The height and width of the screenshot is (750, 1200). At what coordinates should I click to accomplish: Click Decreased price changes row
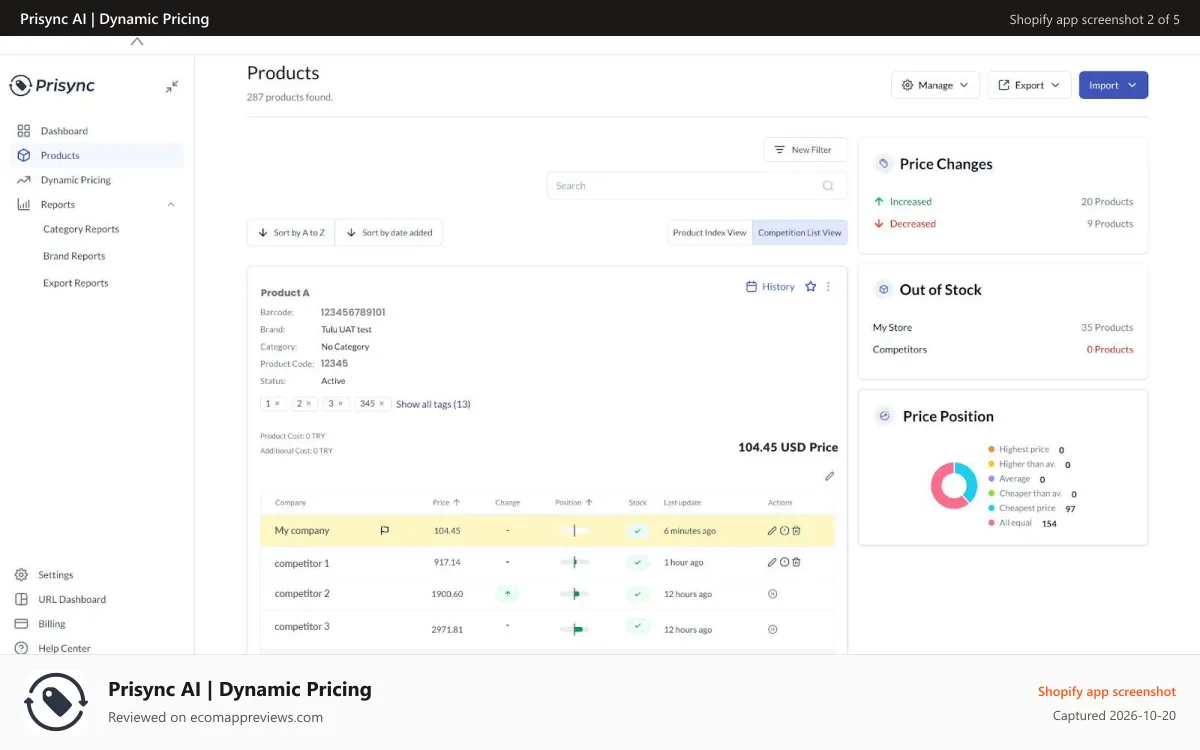tap(1003, 224)
